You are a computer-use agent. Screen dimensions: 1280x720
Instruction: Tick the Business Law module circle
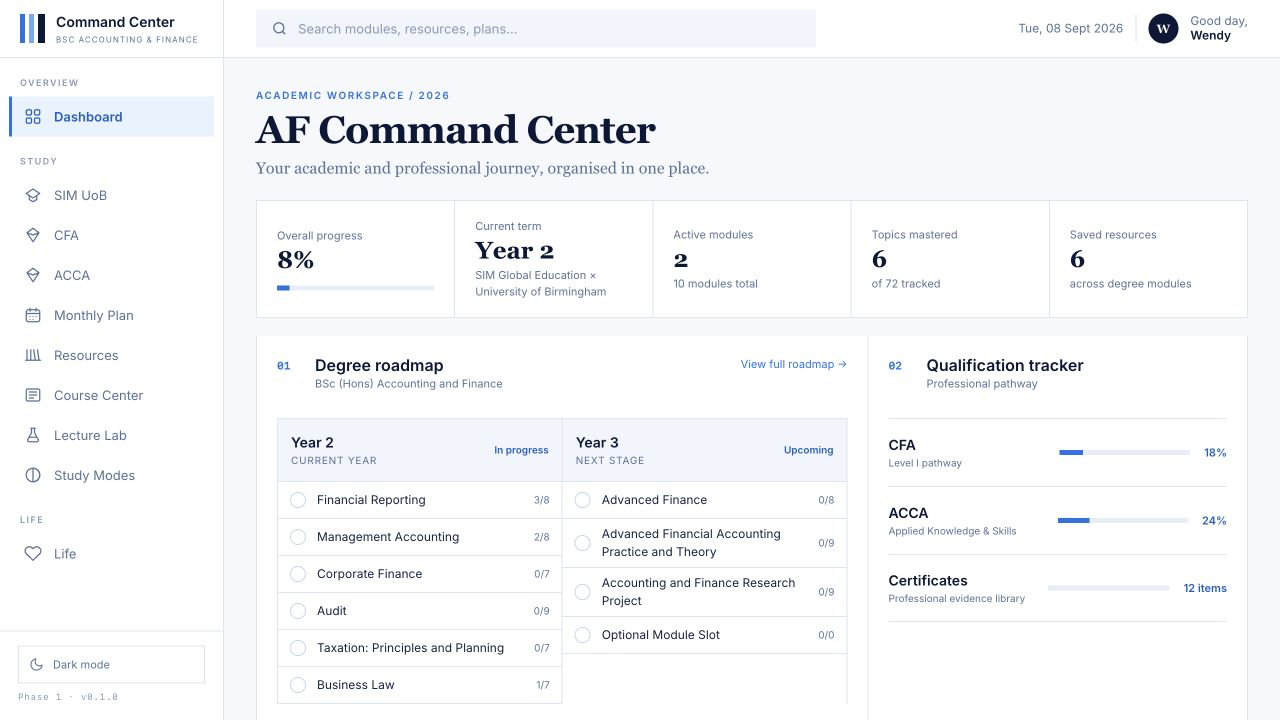[x=298, y=685]
